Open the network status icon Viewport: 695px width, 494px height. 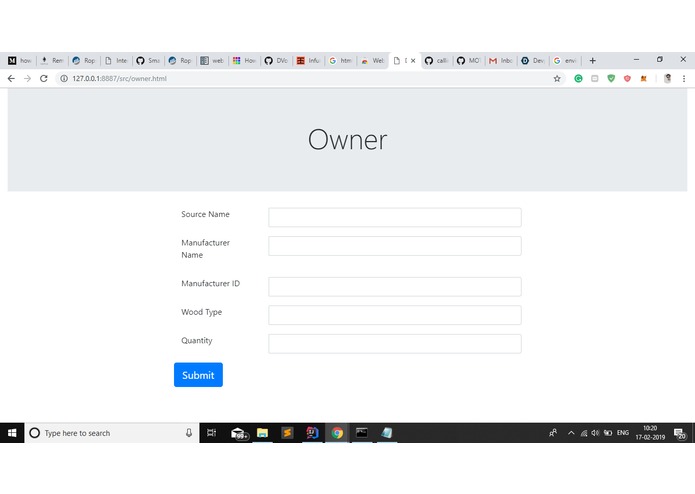[x=584, y=433]
